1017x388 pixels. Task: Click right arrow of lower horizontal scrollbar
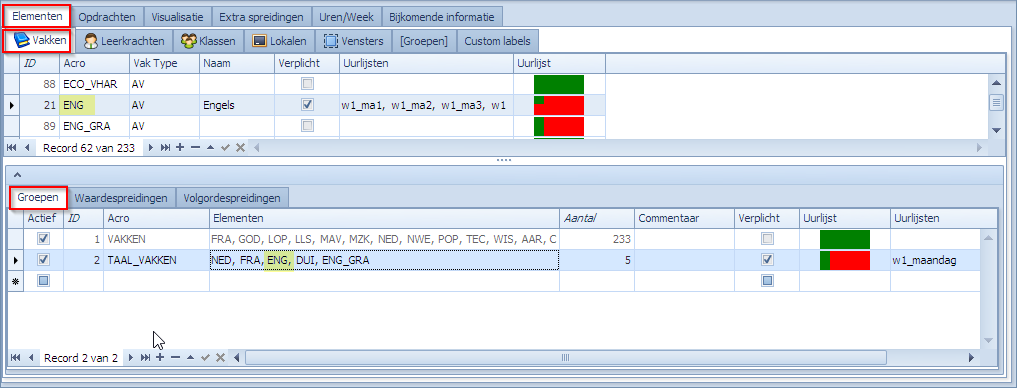click(x=971, y=358)
